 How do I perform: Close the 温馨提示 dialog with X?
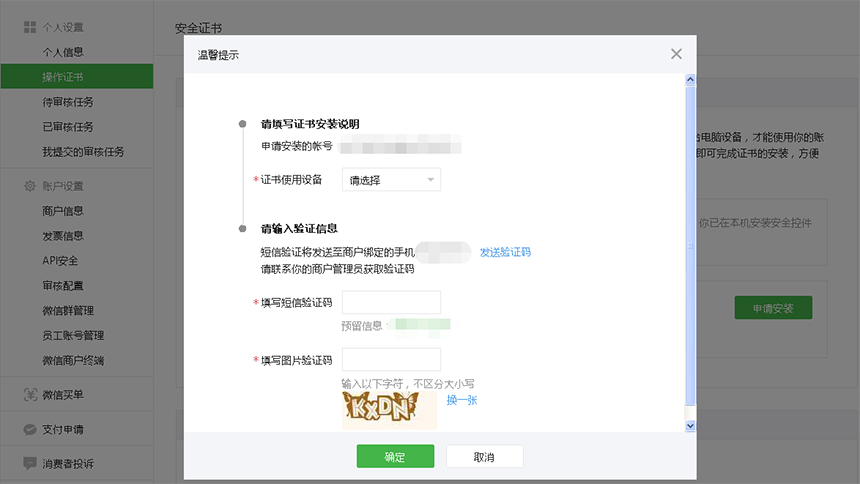click(676, 54)
